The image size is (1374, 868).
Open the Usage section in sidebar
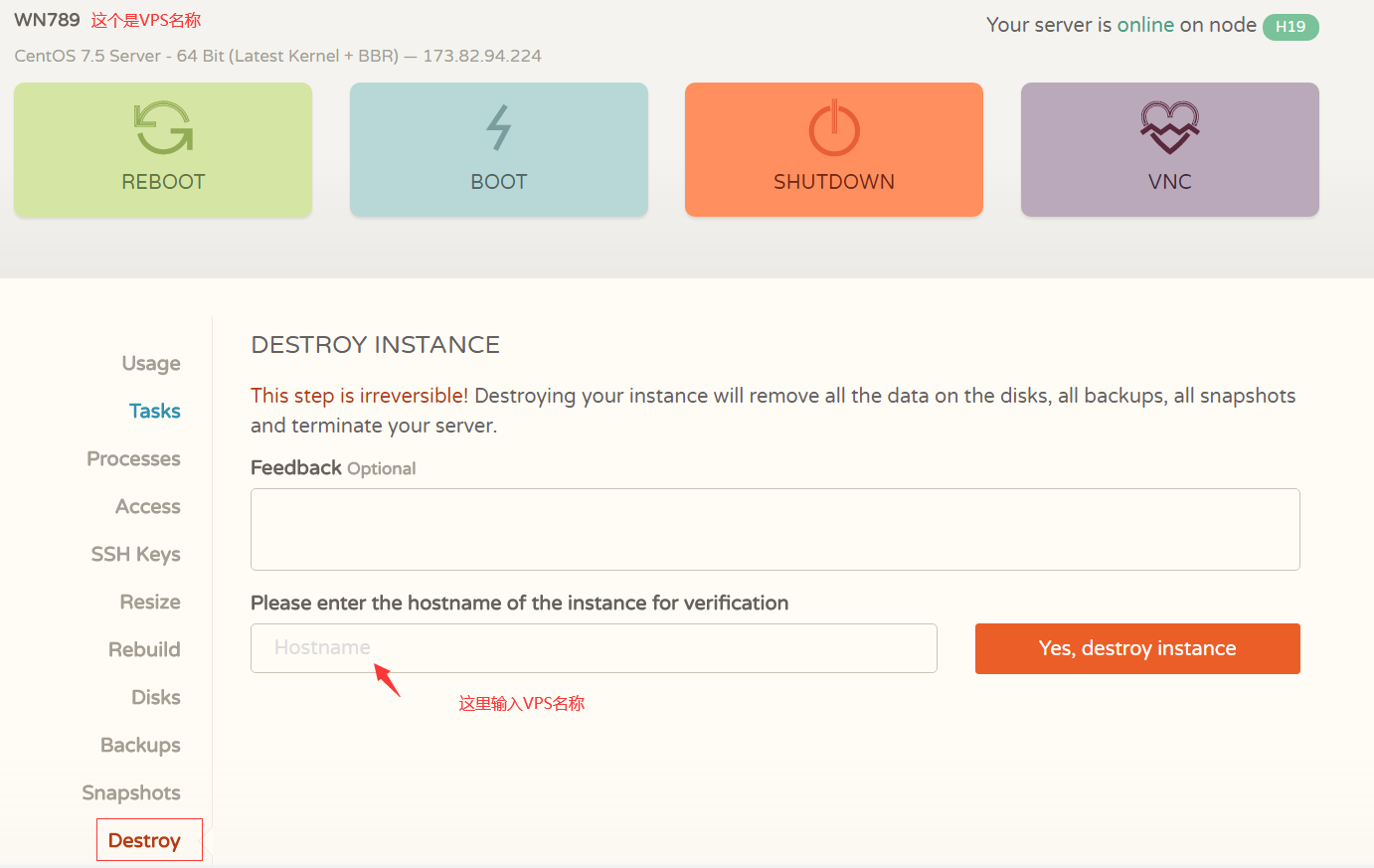pos(151,363)
